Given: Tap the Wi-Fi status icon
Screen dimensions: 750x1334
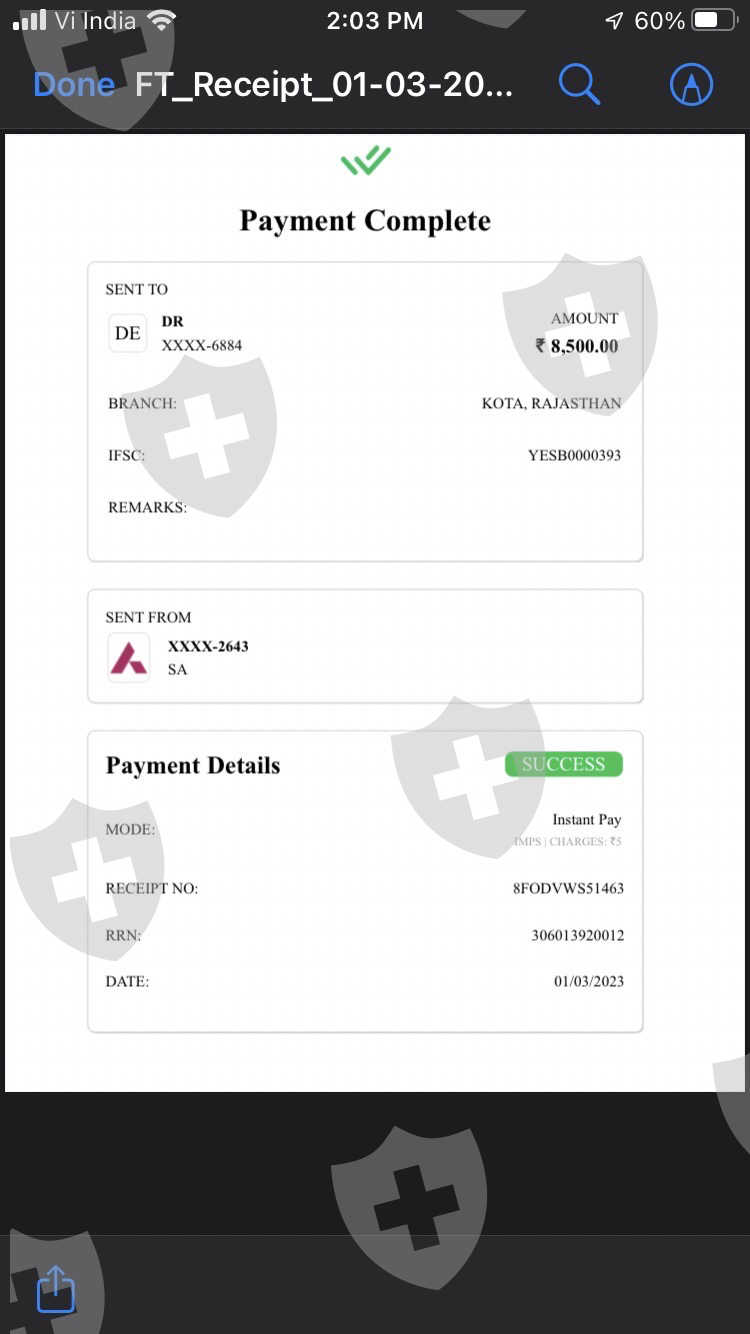Looking at the screenshot, I should [x=160, y=21].
